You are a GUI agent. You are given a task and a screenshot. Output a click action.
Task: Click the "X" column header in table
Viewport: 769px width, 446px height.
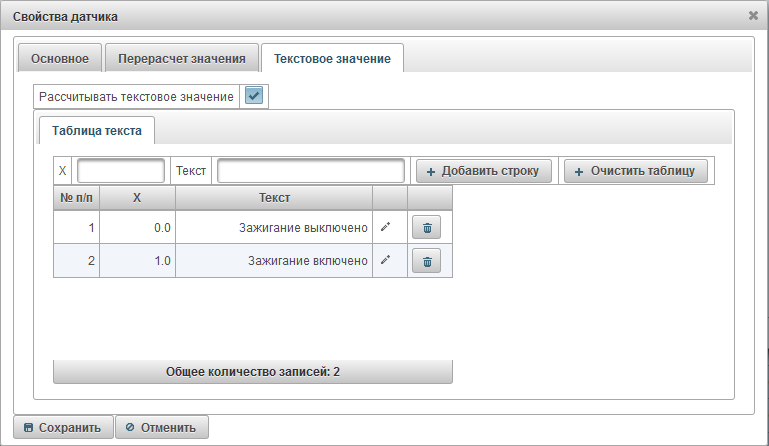click(x=138, y=198)
